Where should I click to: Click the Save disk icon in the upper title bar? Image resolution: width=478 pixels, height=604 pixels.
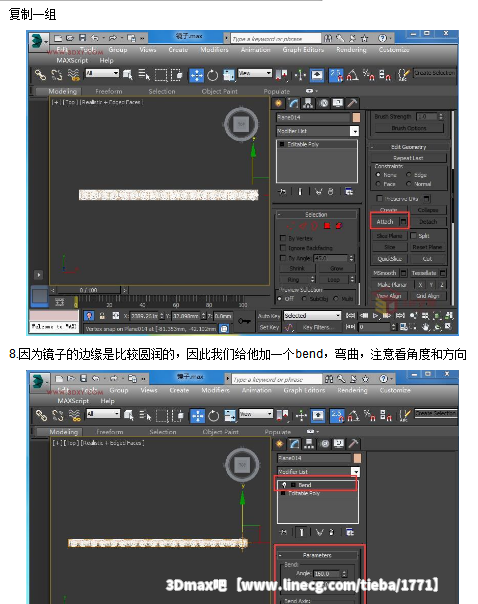tap(82, 38)
